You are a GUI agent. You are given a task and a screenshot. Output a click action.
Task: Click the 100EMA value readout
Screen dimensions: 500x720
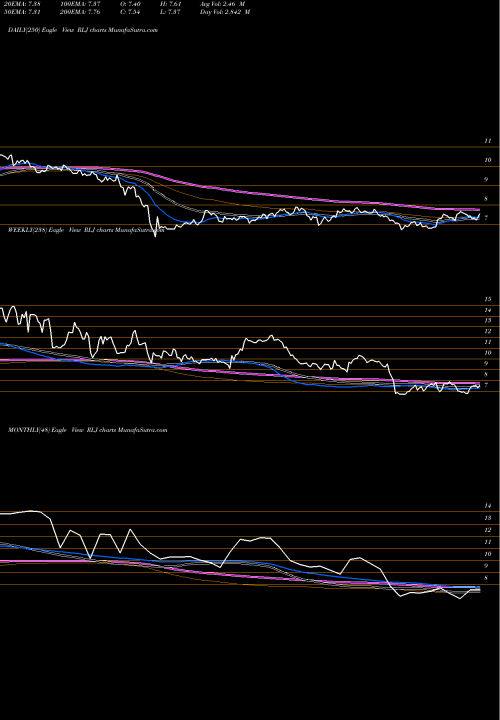coord(80,4)
